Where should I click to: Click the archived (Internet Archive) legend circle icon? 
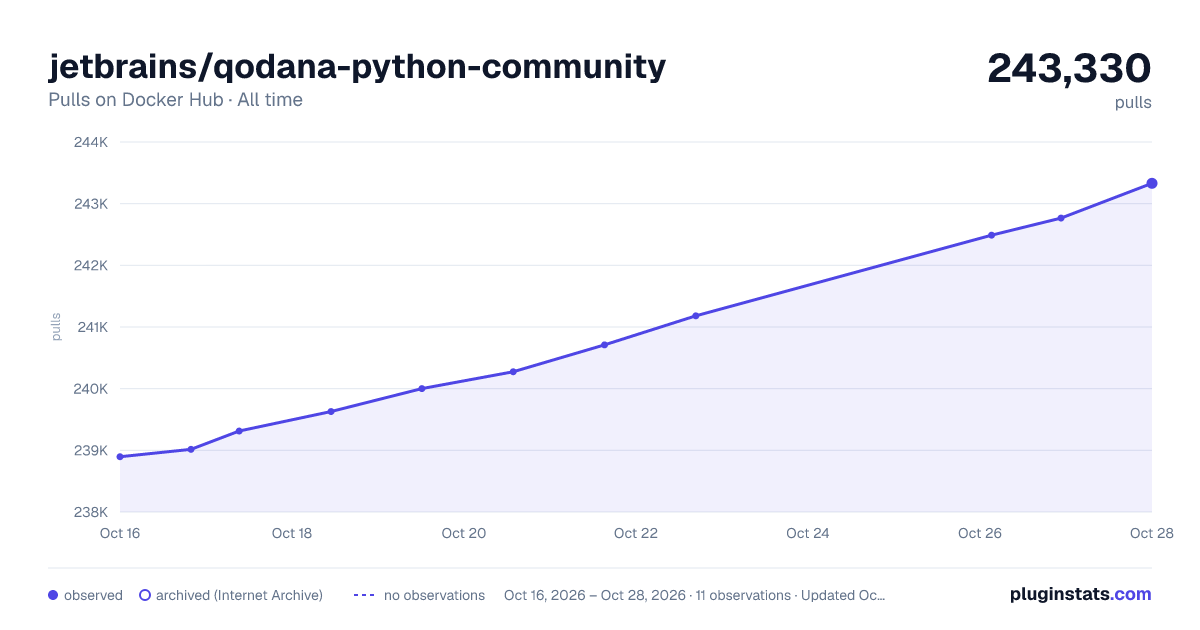[145, 595]
